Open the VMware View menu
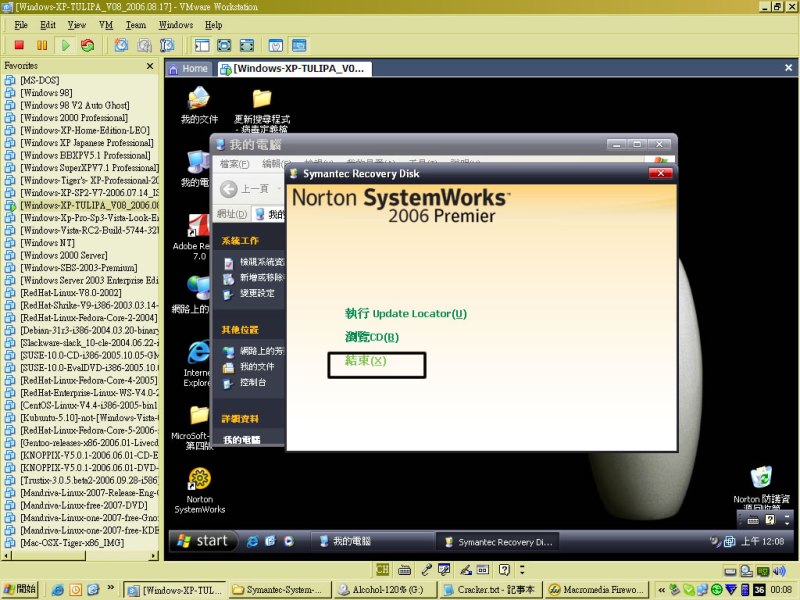800x600 pixels. [77, 25]
